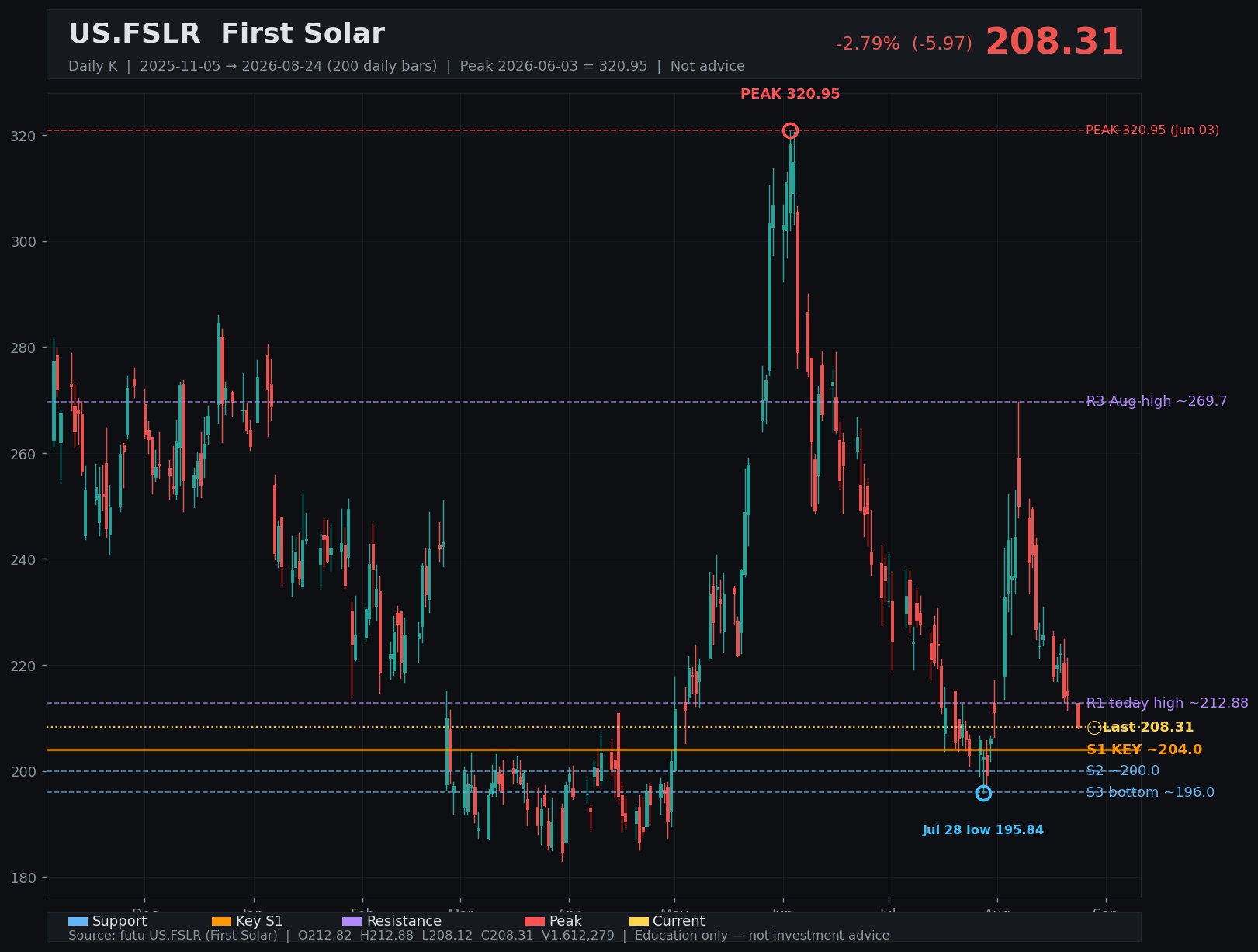Click the open value "O212.82" in the footer
Image resolution: width=1258 pixels, height=952 pixels.
point(325,936)
